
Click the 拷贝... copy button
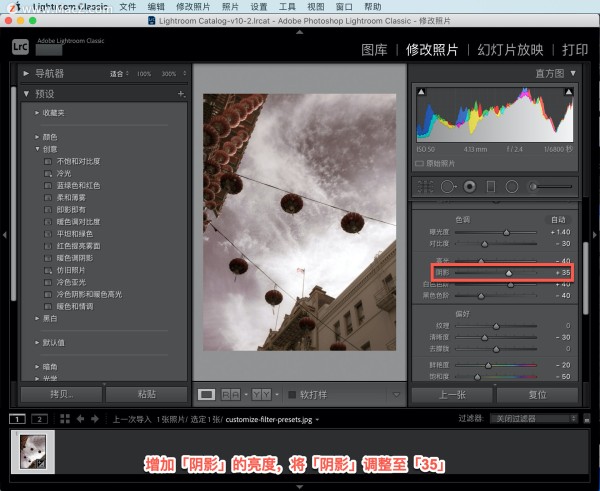[61, 394]
